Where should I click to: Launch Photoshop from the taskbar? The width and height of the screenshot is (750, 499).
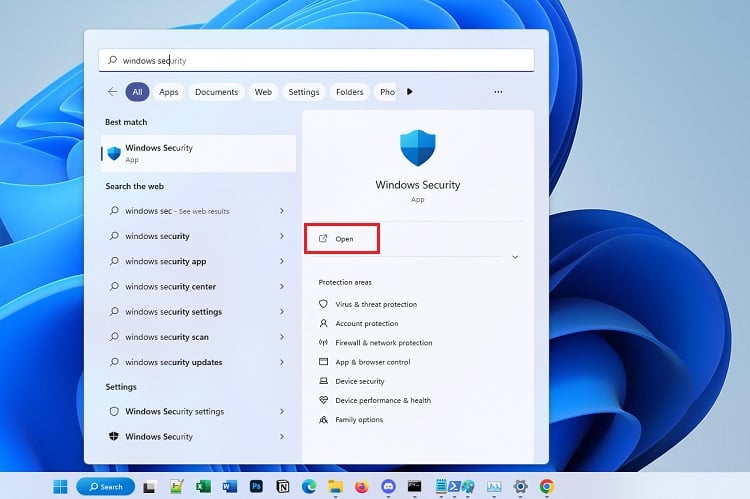click(x=256, y=487)
